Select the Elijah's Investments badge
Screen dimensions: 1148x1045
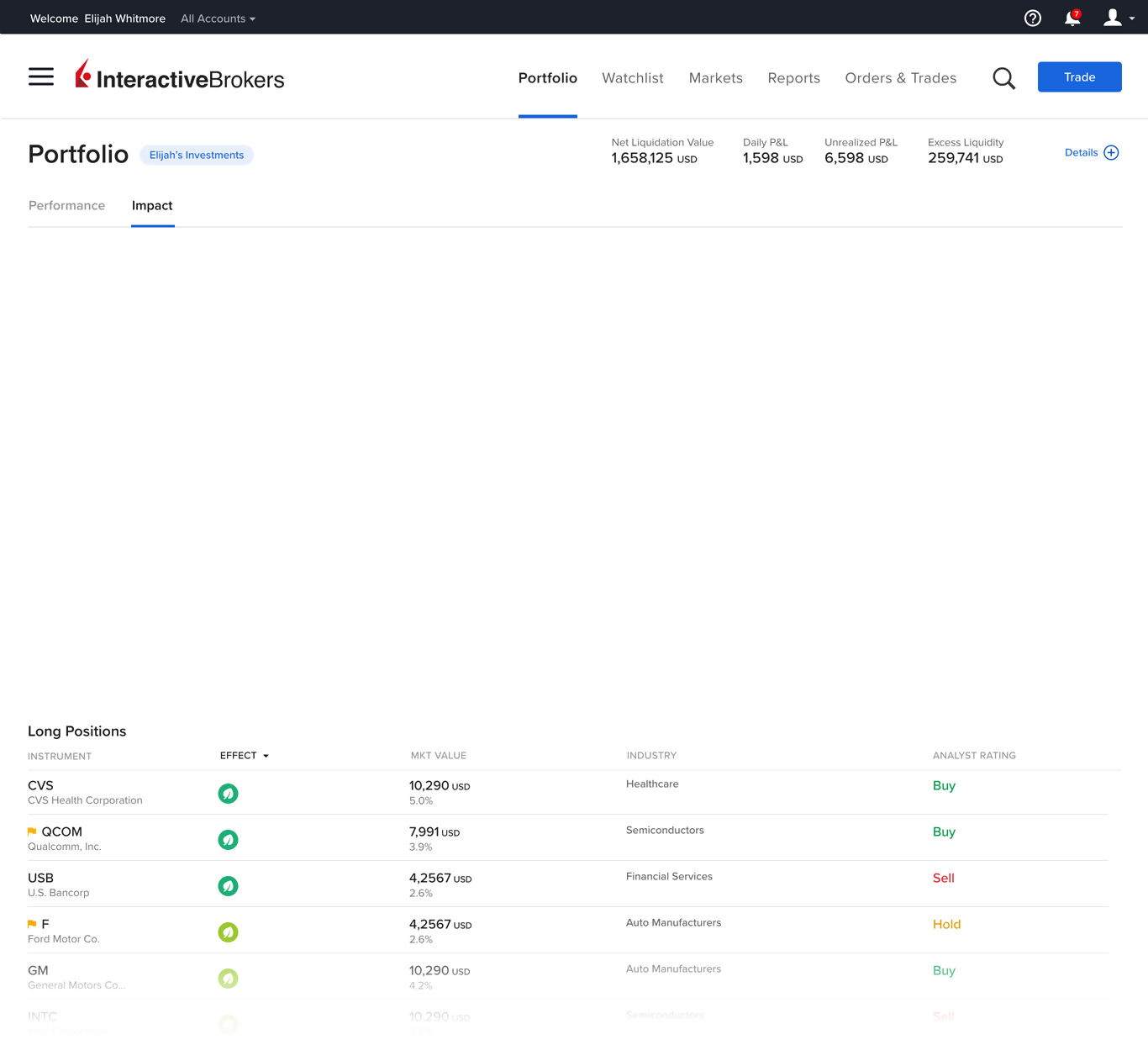[x=196, y=155]
